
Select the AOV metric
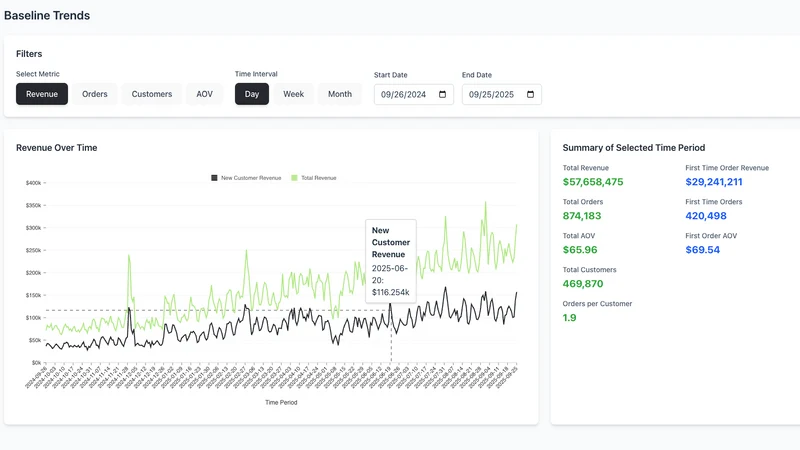(x=205, y=94)
